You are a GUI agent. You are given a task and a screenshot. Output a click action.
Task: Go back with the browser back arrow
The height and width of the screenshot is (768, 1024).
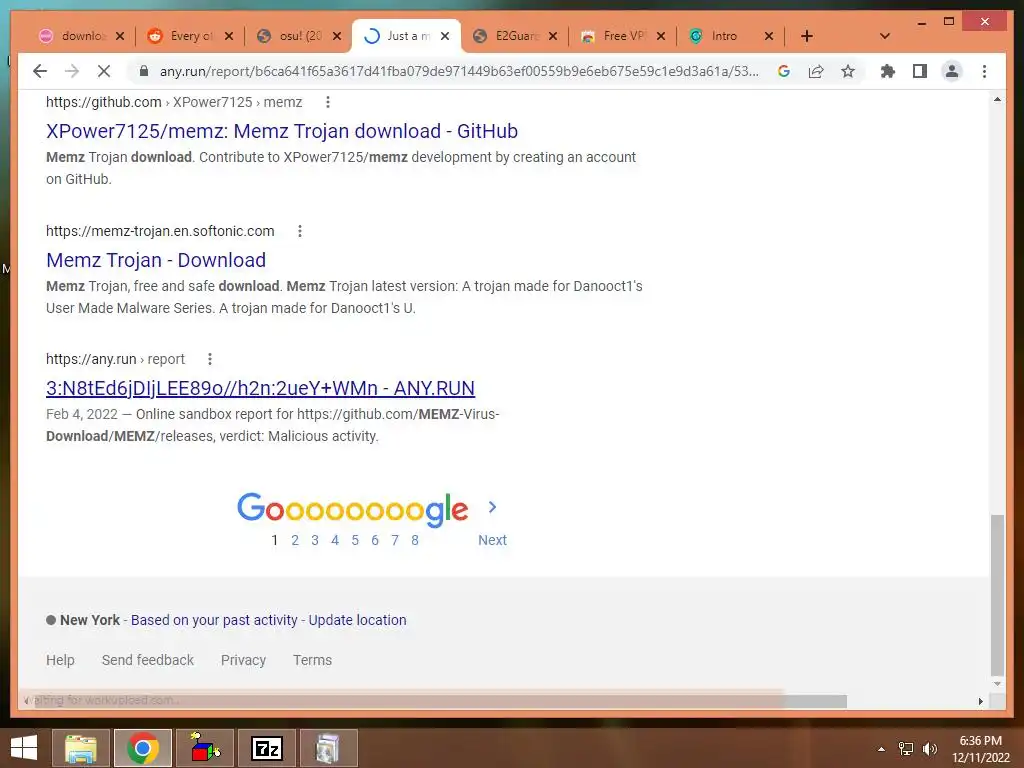pyautogui.click(x=40, y=71)
